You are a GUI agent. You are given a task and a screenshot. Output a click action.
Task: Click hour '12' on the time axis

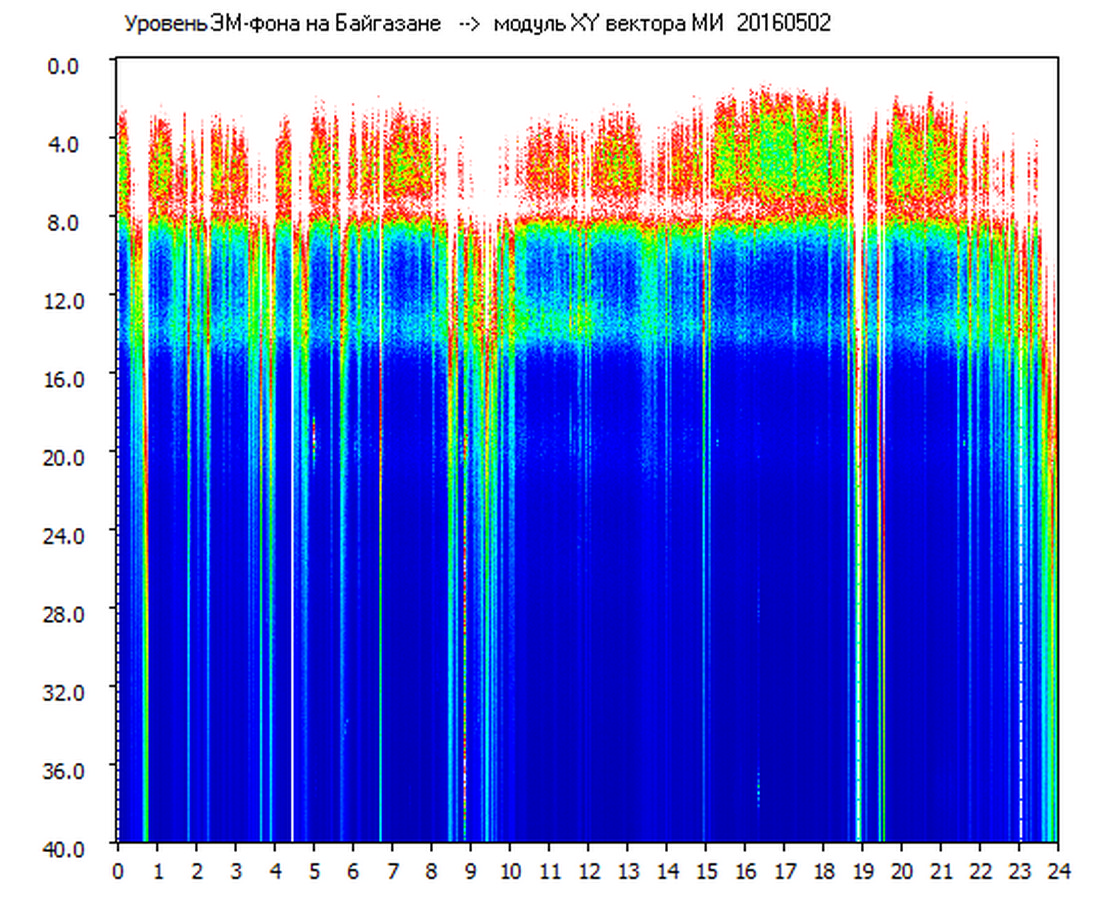coord(588,871)
